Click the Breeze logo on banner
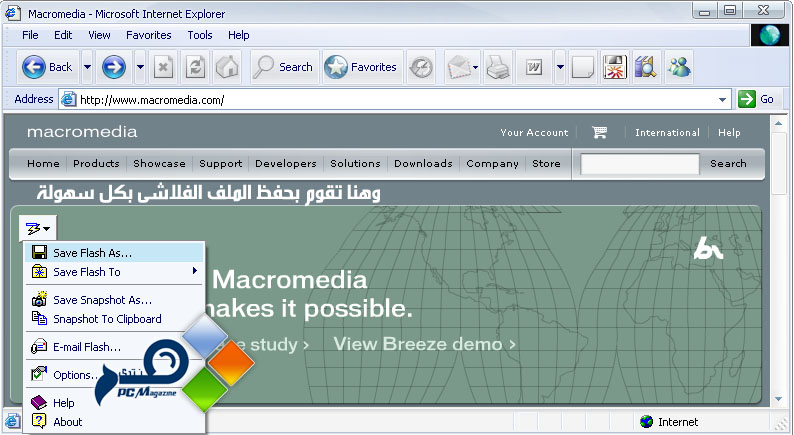Screen dimensions: 794x435 pos(708,248)
